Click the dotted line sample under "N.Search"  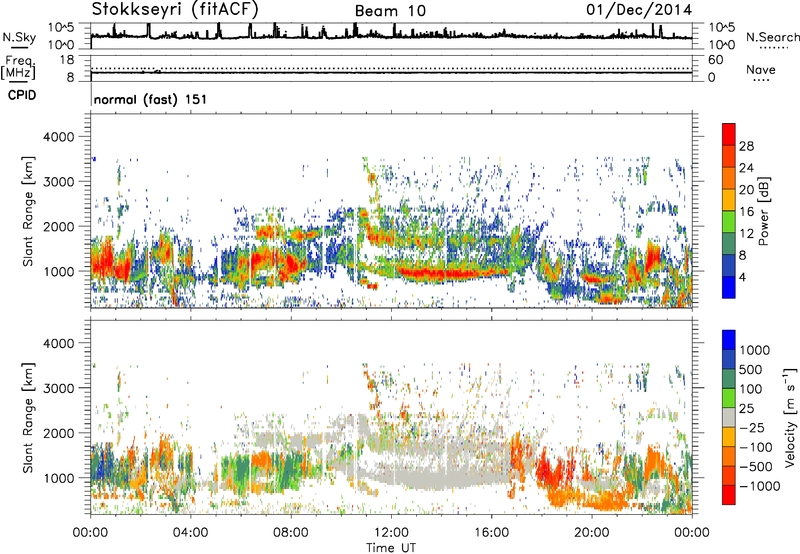(773, 47)
